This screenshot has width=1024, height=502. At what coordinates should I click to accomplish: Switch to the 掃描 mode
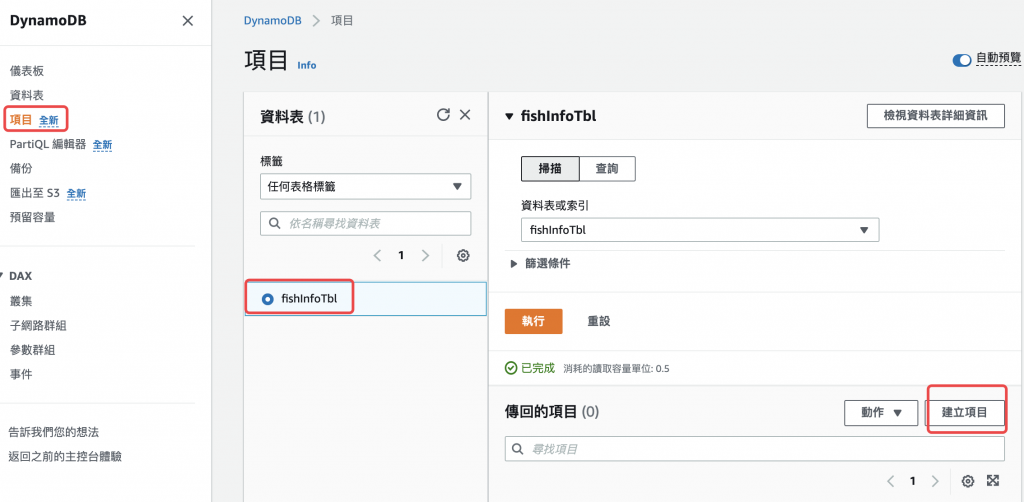pos(550,168)
